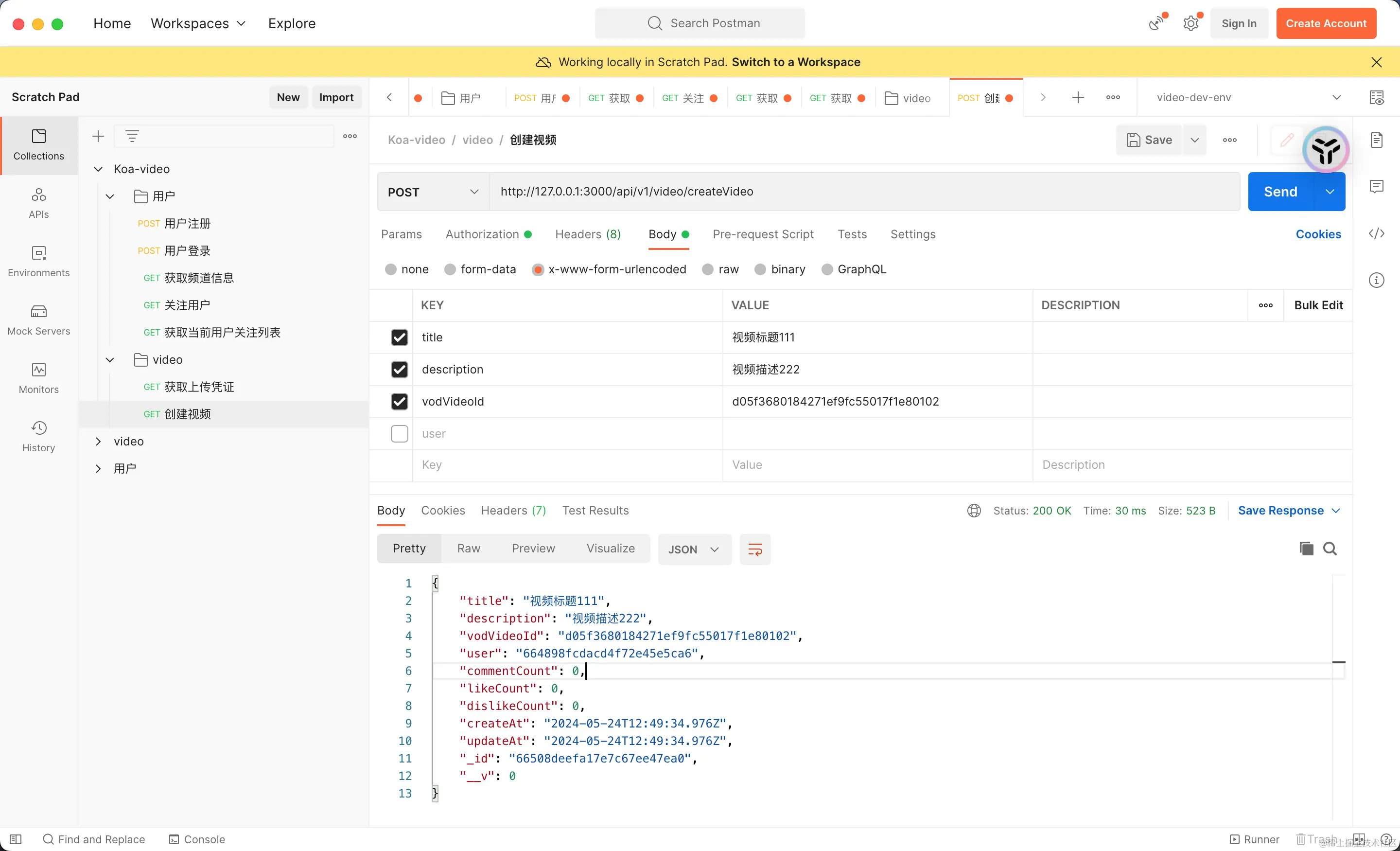The height and width of the screenshot is (851, 1400).
Task: Click the code snippet icon
Action: point(1376,233)
